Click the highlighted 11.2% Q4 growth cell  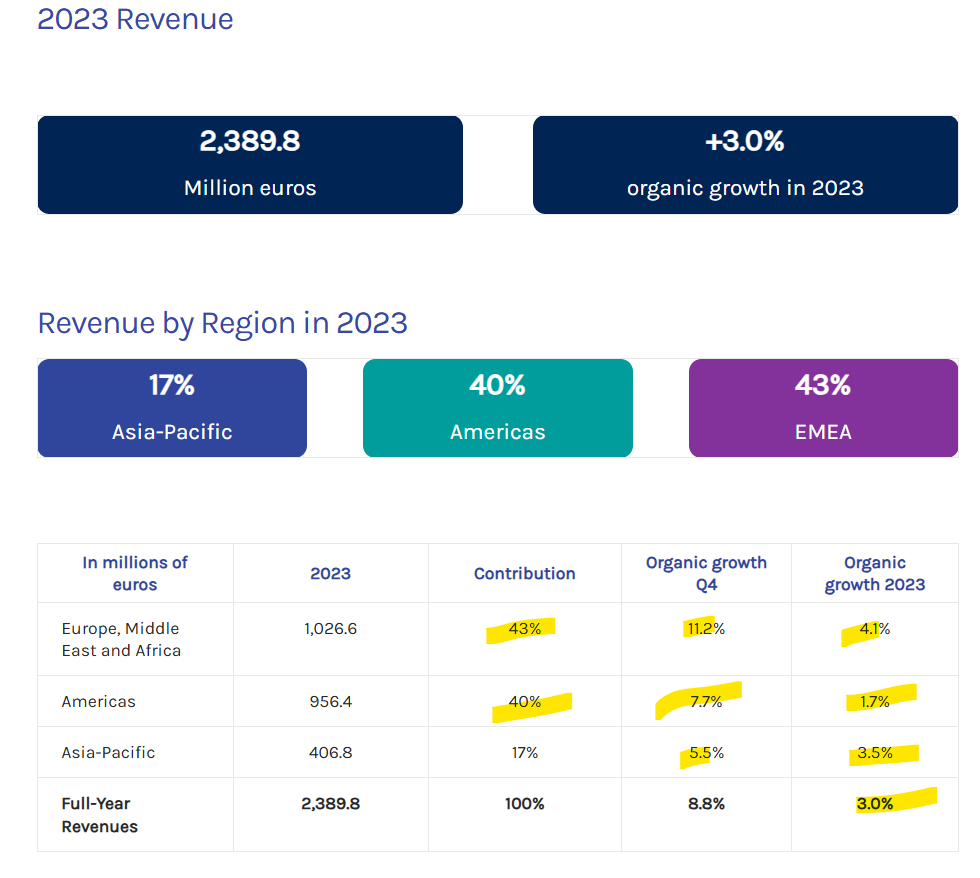tap(706, 629)
